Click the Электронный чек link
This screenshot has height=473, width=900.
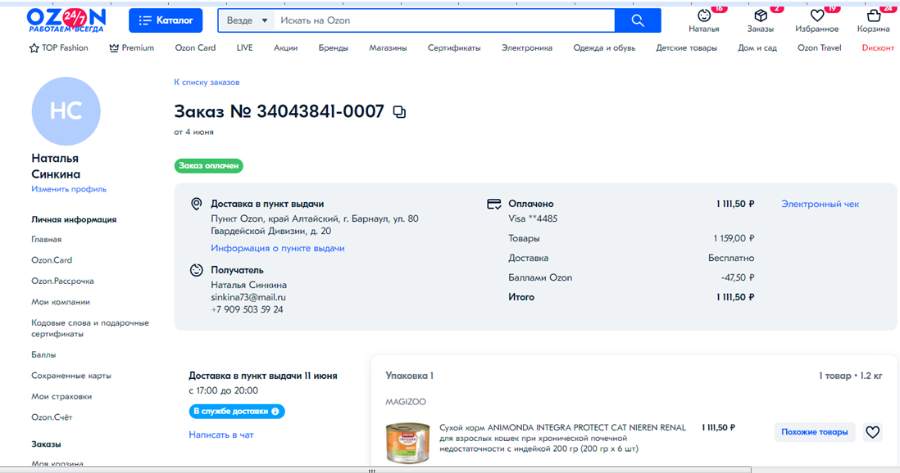point(819,204)
